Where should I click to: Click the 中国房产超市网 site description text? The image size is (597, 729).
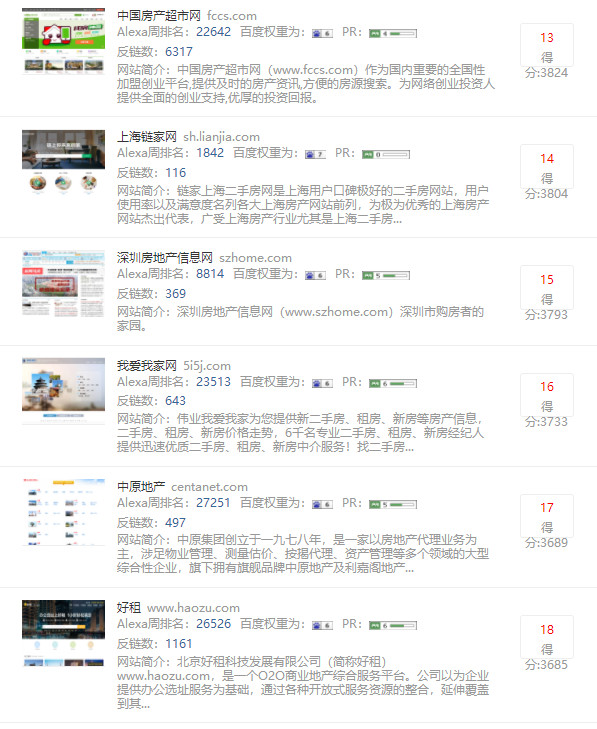(x=305, y=84)
